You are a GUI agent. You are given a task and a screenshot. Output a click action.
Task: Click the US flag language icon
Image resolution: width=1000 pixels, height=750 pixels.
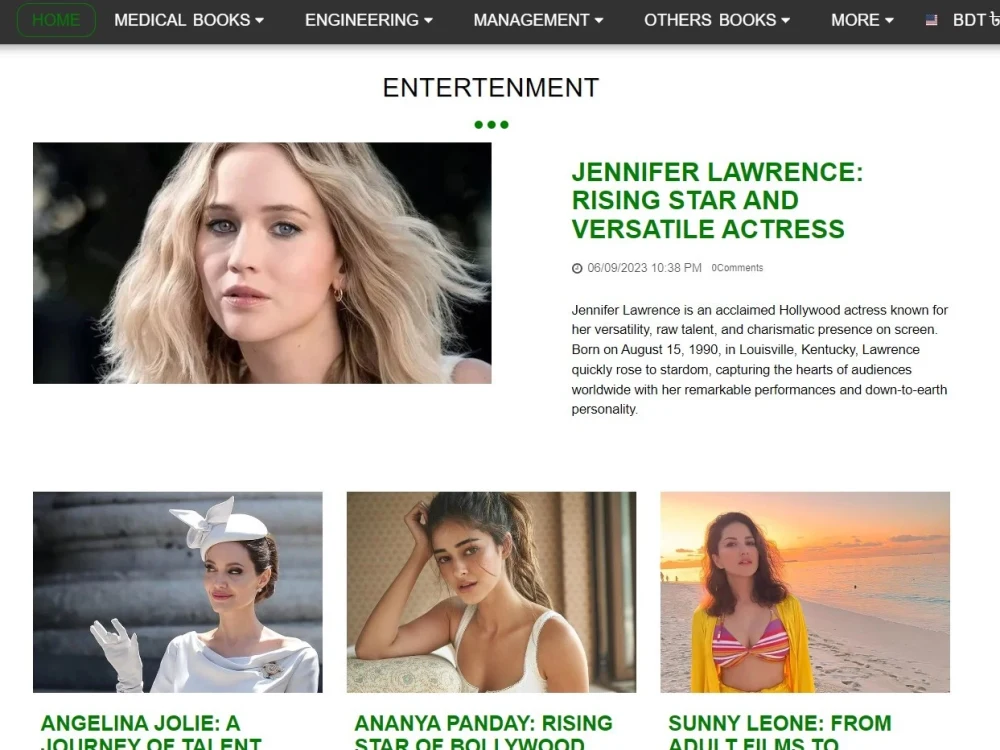click(932, 20)
